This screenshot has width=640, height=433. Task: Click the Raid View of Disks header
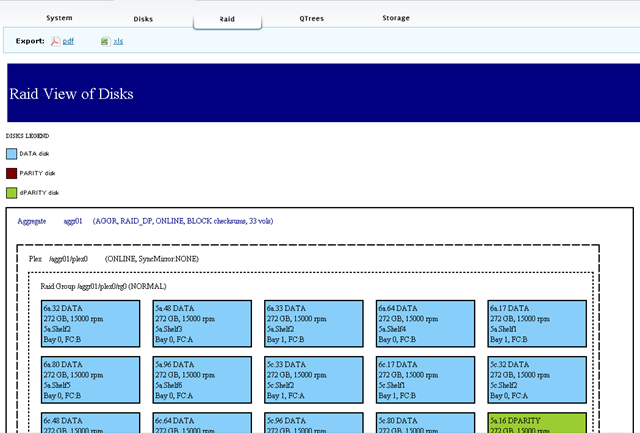coord(71,95)
